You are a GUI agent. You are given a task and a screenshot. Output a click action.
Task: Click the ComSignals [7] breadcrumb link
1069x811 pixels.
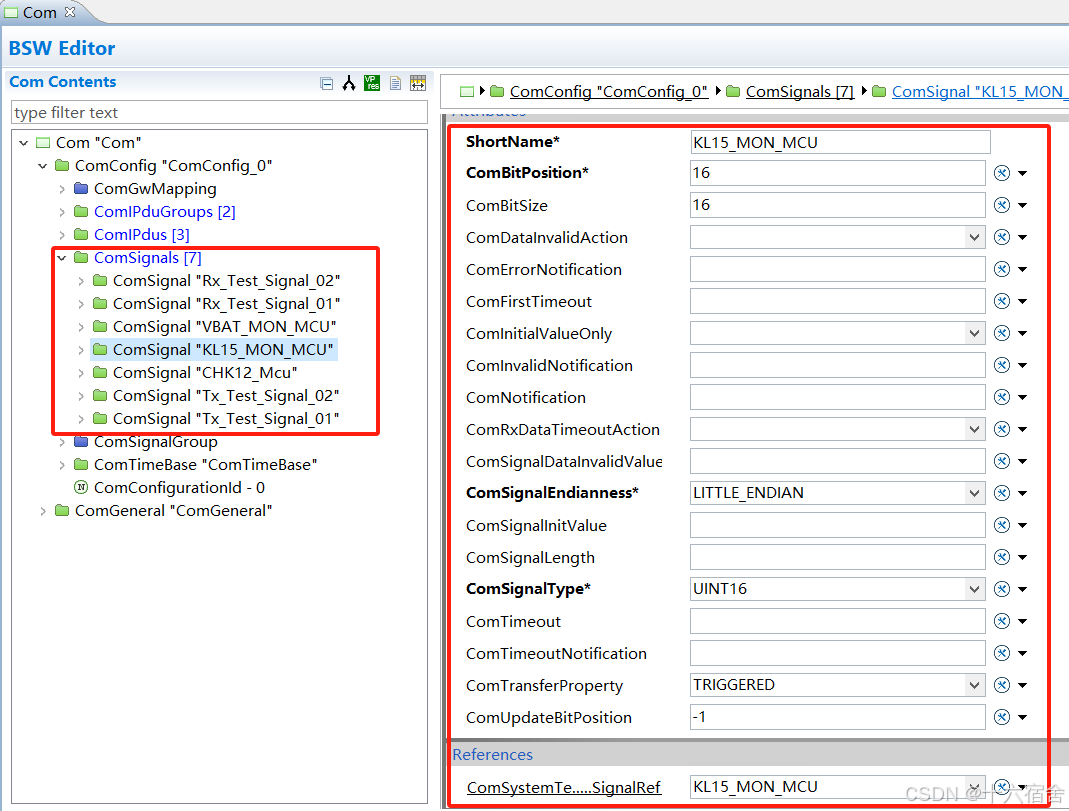tap(798, 91)
